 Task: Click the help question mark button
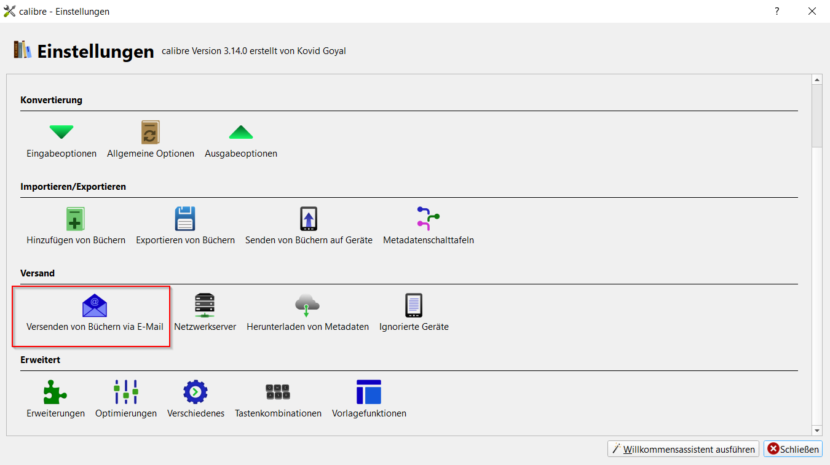point(777,11)
